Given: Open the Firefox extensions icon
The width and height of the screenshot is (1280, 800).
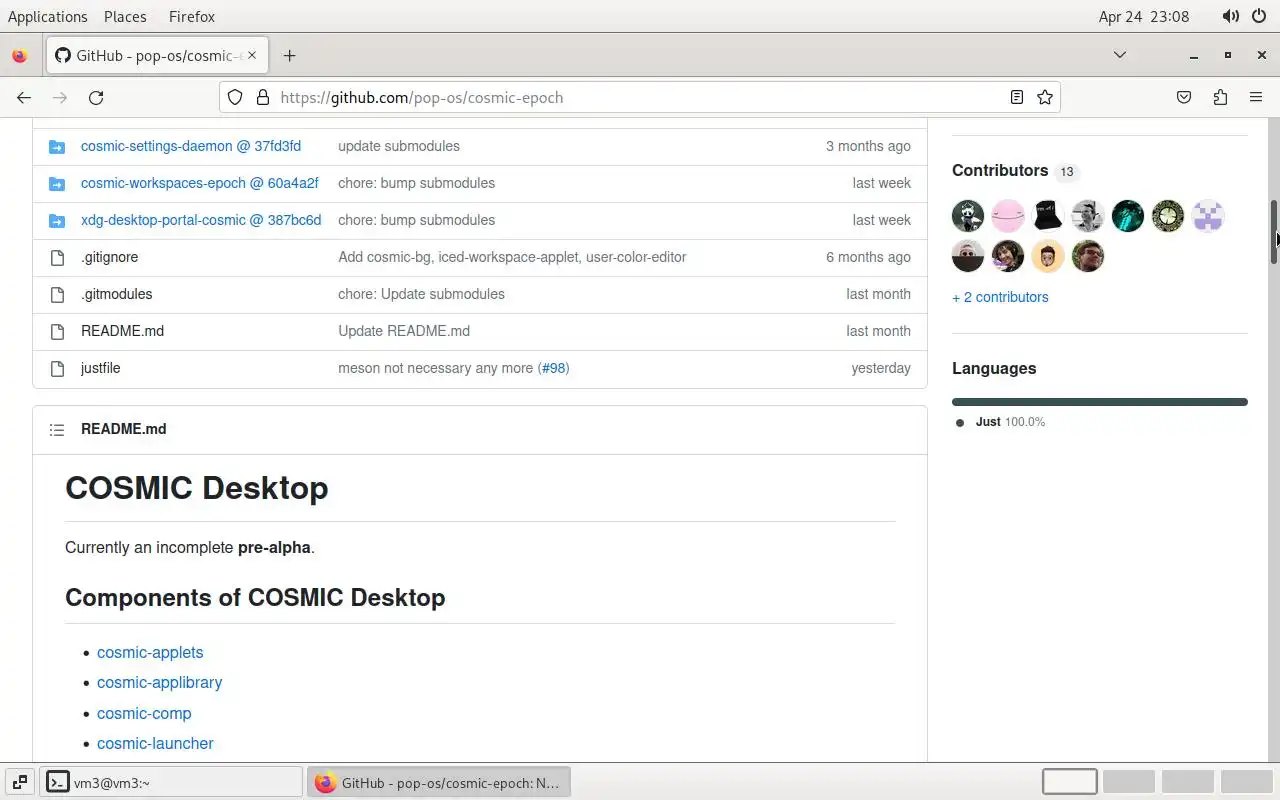Looking at the screenshot, I should click(x=1220, y=97).
